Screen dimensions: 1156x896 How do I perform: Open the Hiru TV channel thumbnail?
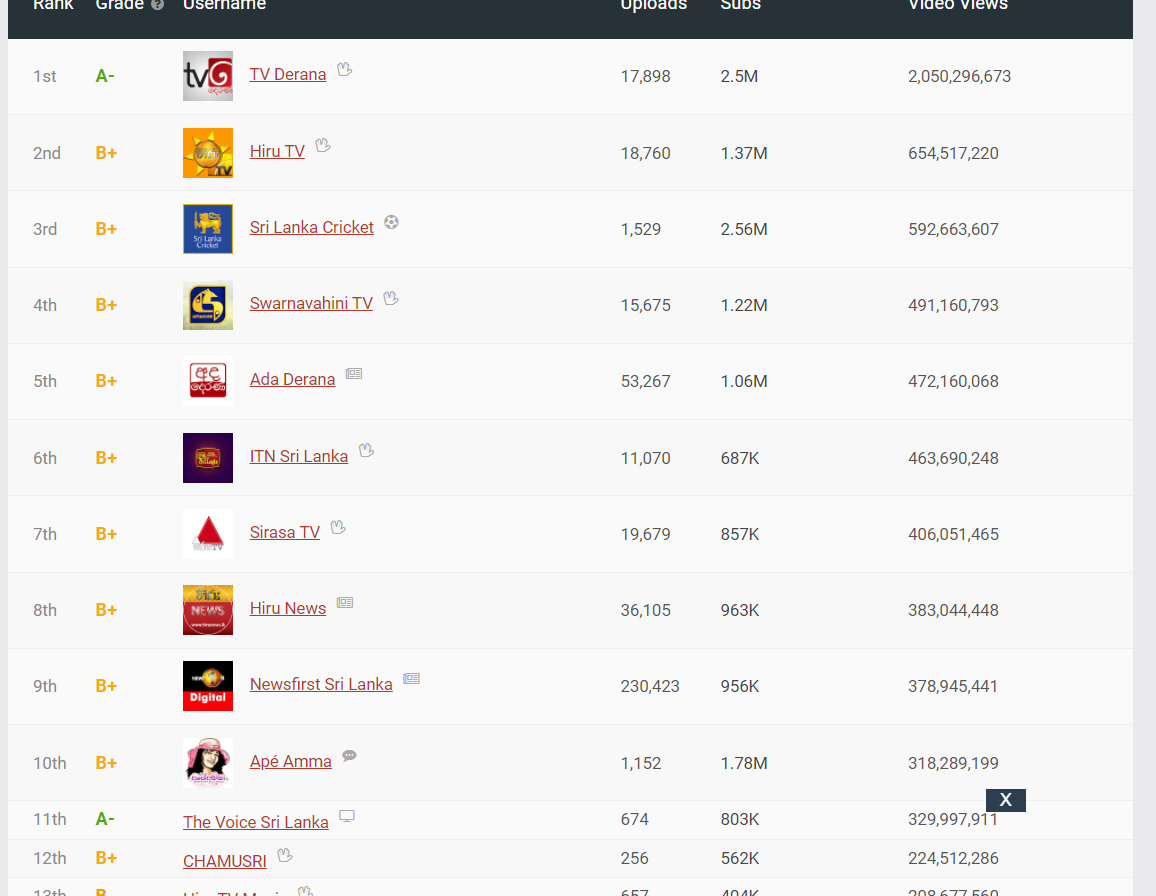click(208, 153)
